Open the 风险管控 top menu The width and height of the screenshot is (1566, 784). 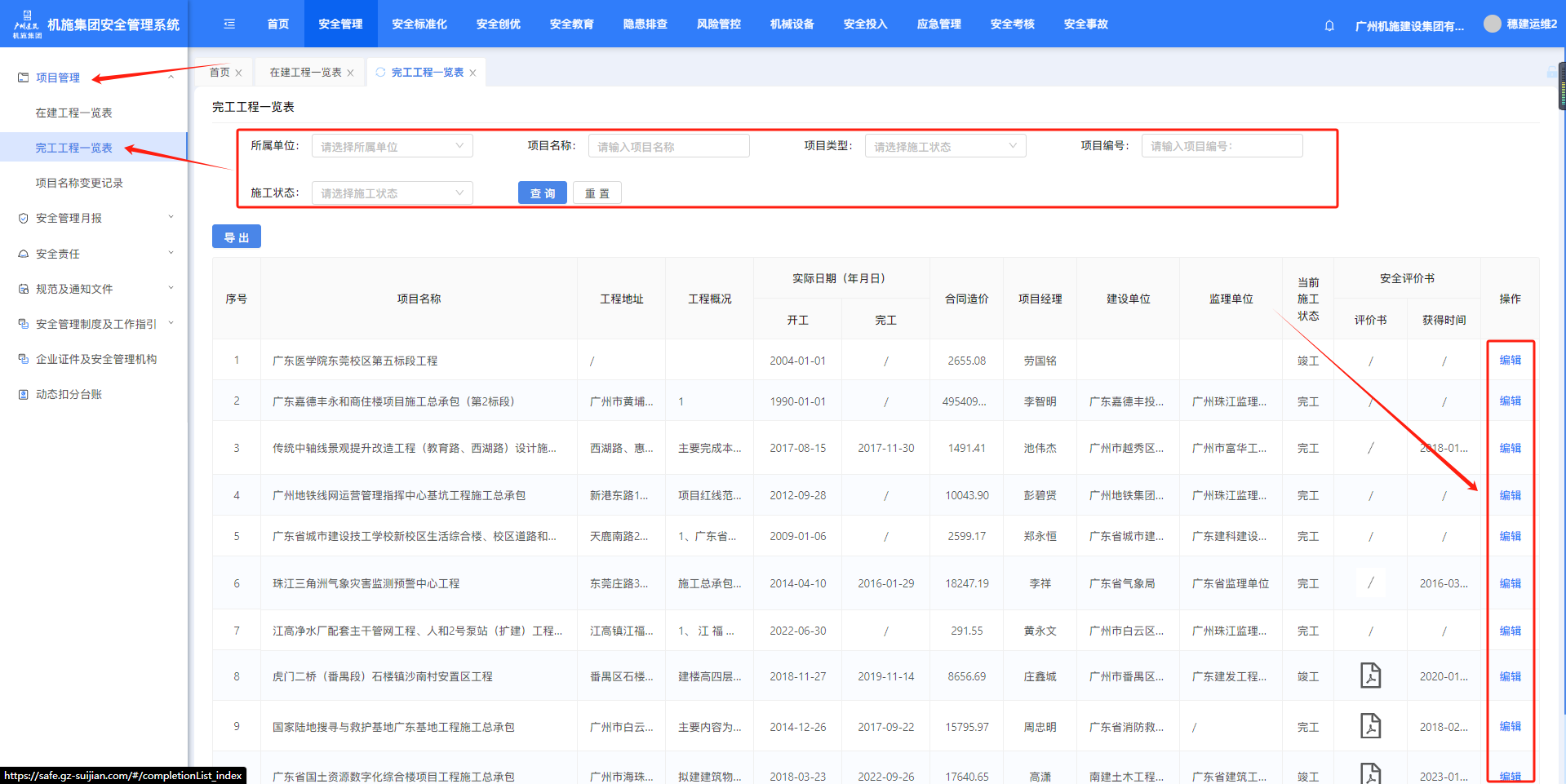pos(718,24)
